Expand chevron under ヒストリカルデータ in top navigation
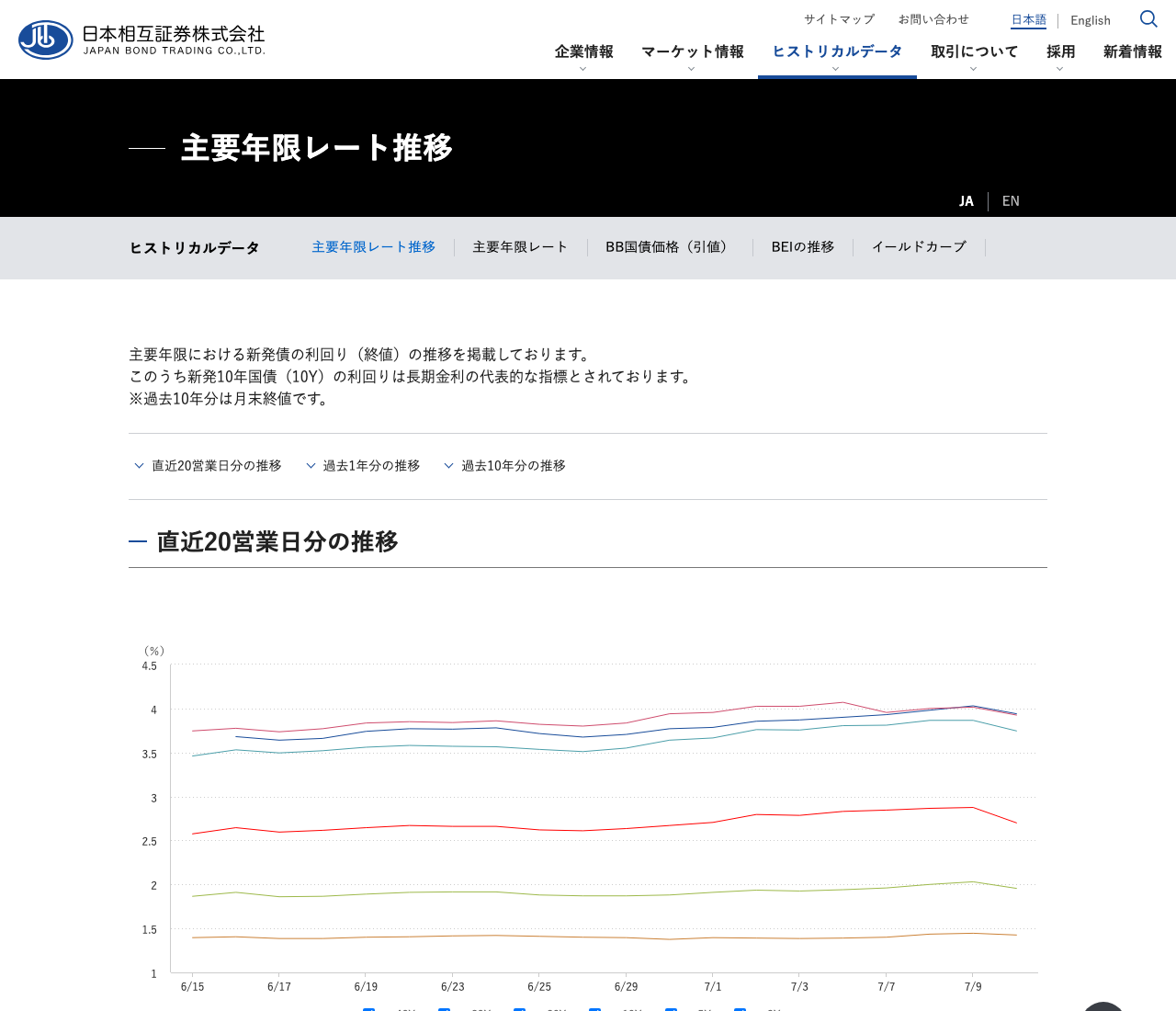The image size is (1176, 1011). pos(835,69)
